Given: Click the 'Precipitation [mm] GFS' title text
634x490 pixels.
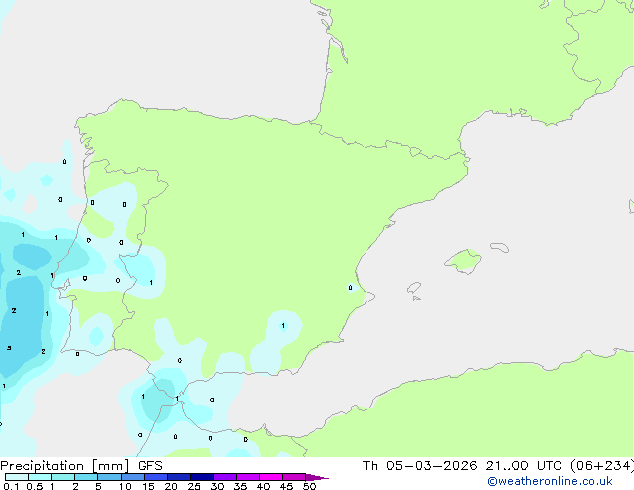Looking at the screenshot, I should tap(81, 466).
